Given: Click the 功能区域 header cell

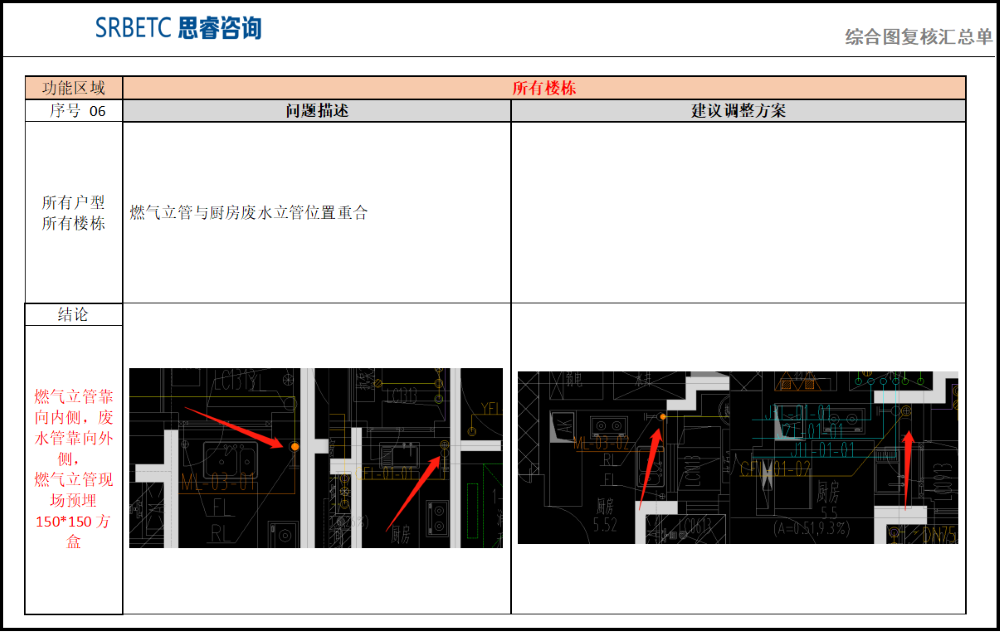Looking at the screenshot, I should point(74,88).
